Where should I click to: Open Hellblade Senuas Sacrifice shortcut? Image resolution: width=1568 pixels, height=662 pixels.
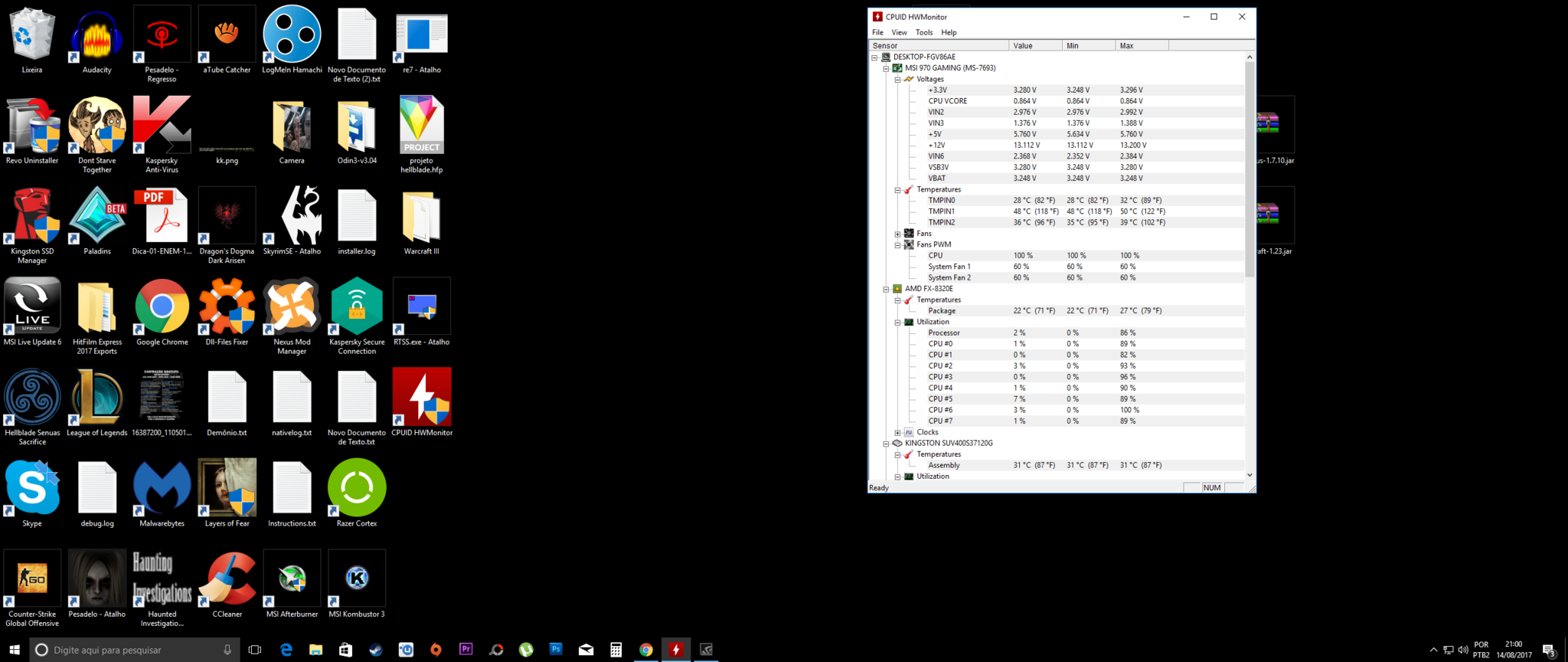[x=32, y=407]
